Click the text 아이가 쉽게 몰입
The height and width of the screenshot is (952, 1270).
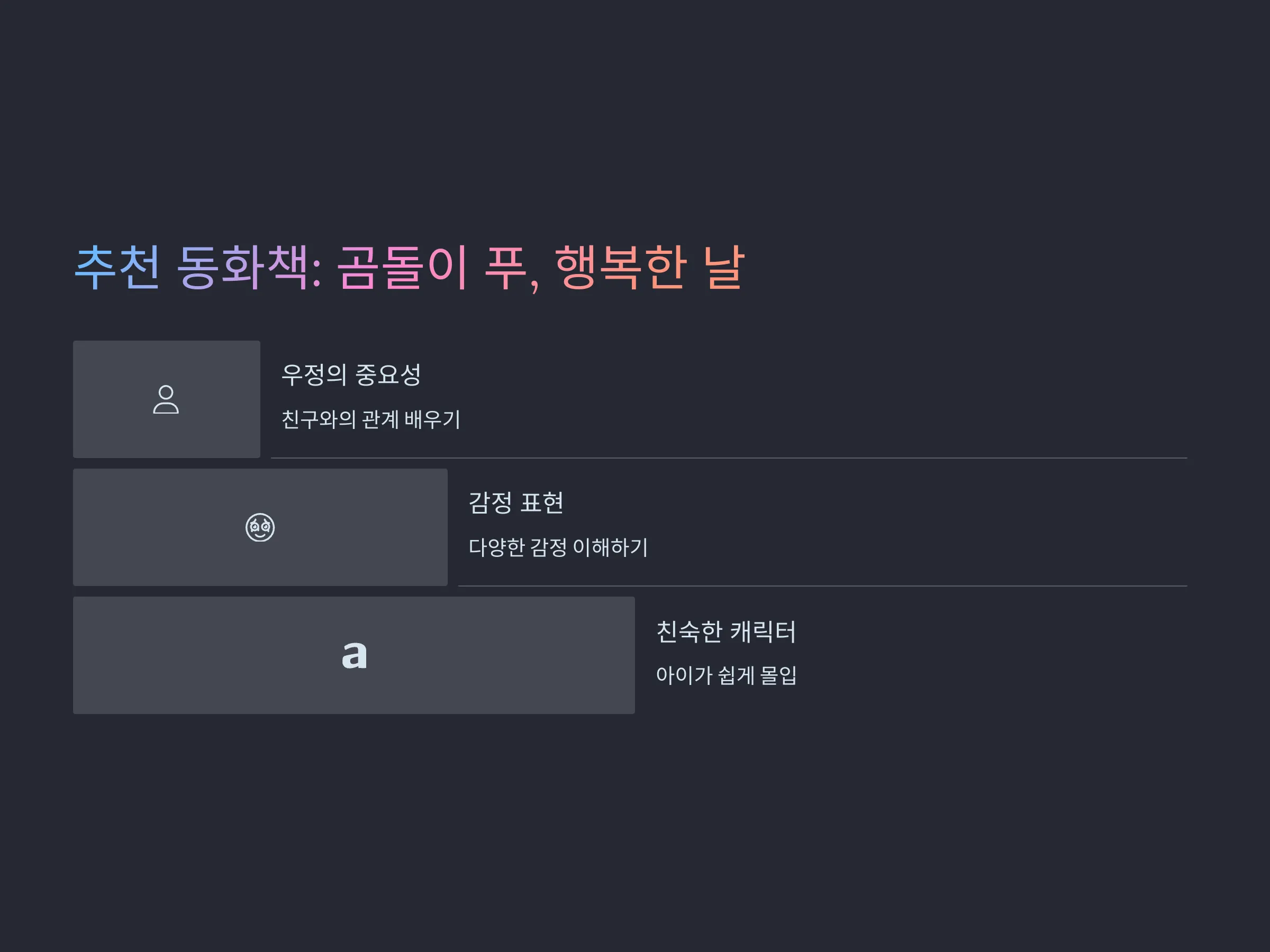[x=725, y=675]
